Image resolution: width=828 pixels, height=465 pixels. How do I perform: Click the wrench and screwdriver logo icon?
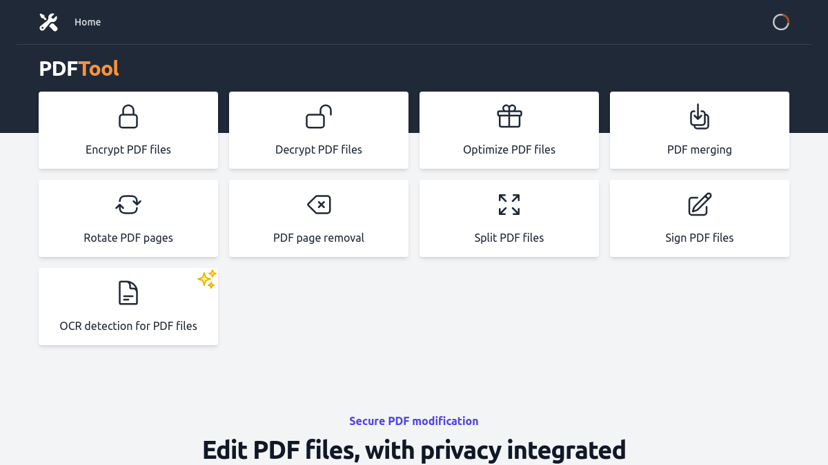pos(49,22)
